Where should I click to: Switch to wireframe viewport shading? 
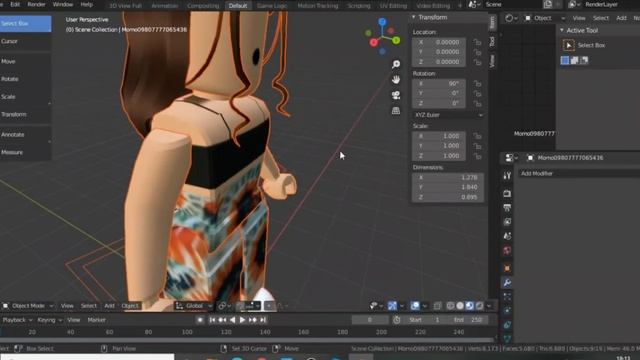point(450,306)
